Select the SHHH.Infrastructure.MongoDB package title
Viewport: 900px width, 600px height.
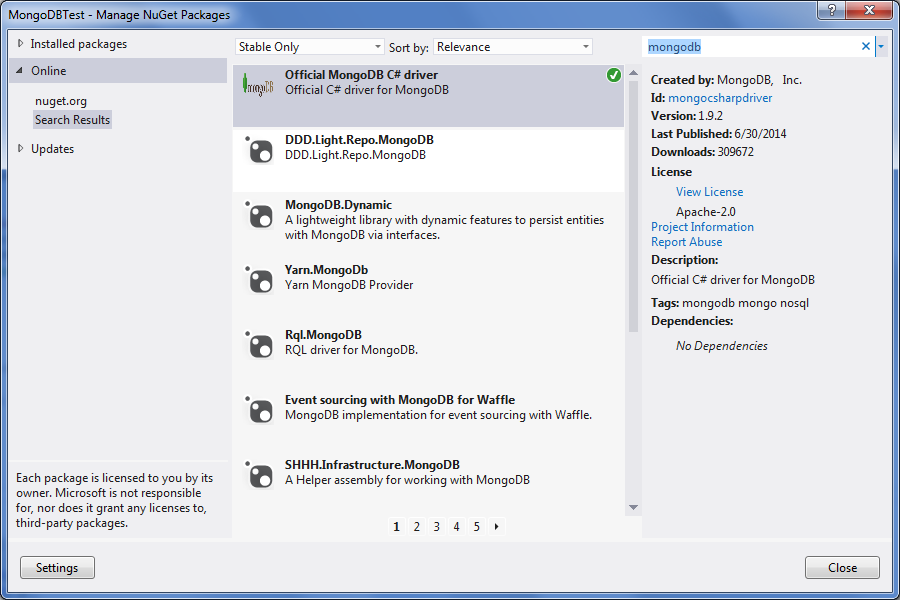[x=372, y=464]
